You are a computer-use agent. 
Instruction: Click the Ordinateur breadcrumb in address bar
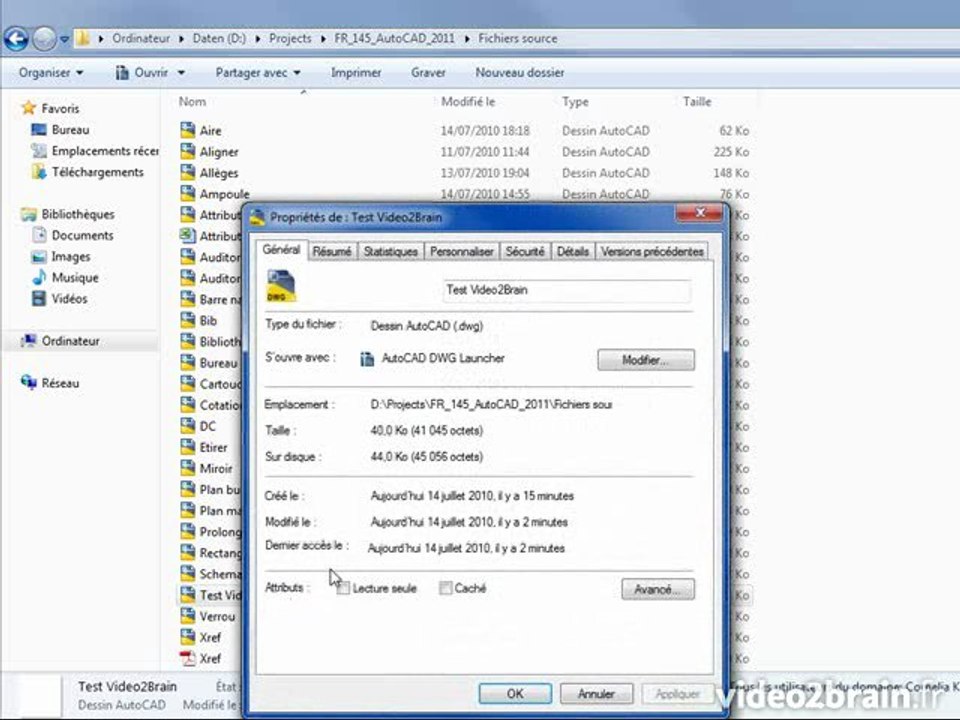pyautogui.click(x=141, y=39)
